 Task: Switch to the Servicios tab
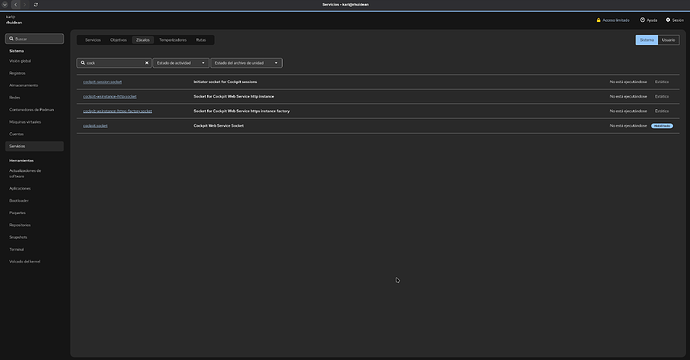click(x=93, y=40)
